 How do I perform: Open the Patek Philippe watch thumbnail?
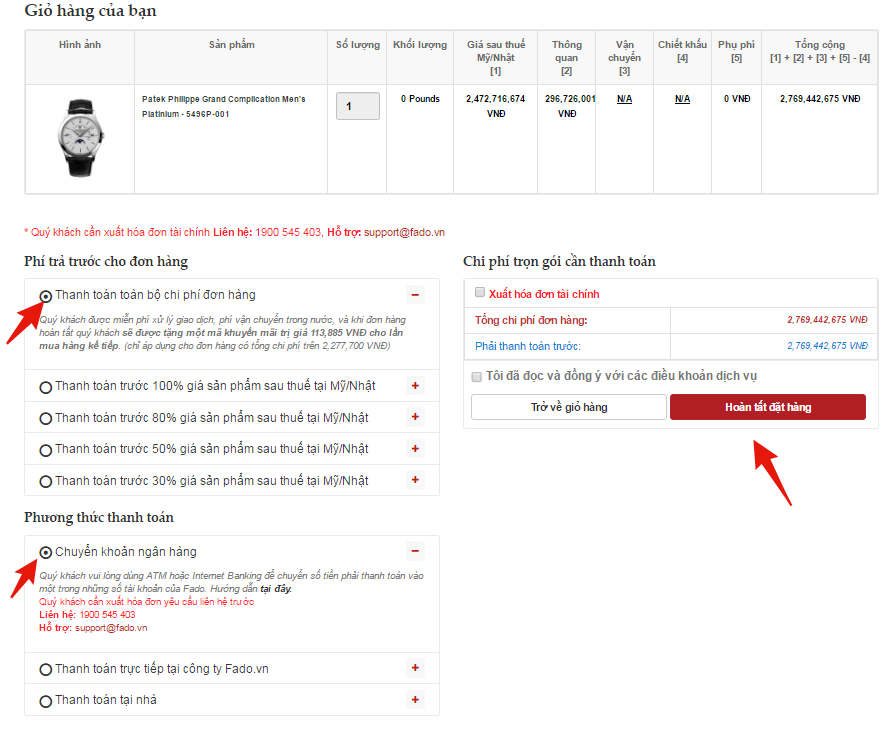[x=81, y=138]
